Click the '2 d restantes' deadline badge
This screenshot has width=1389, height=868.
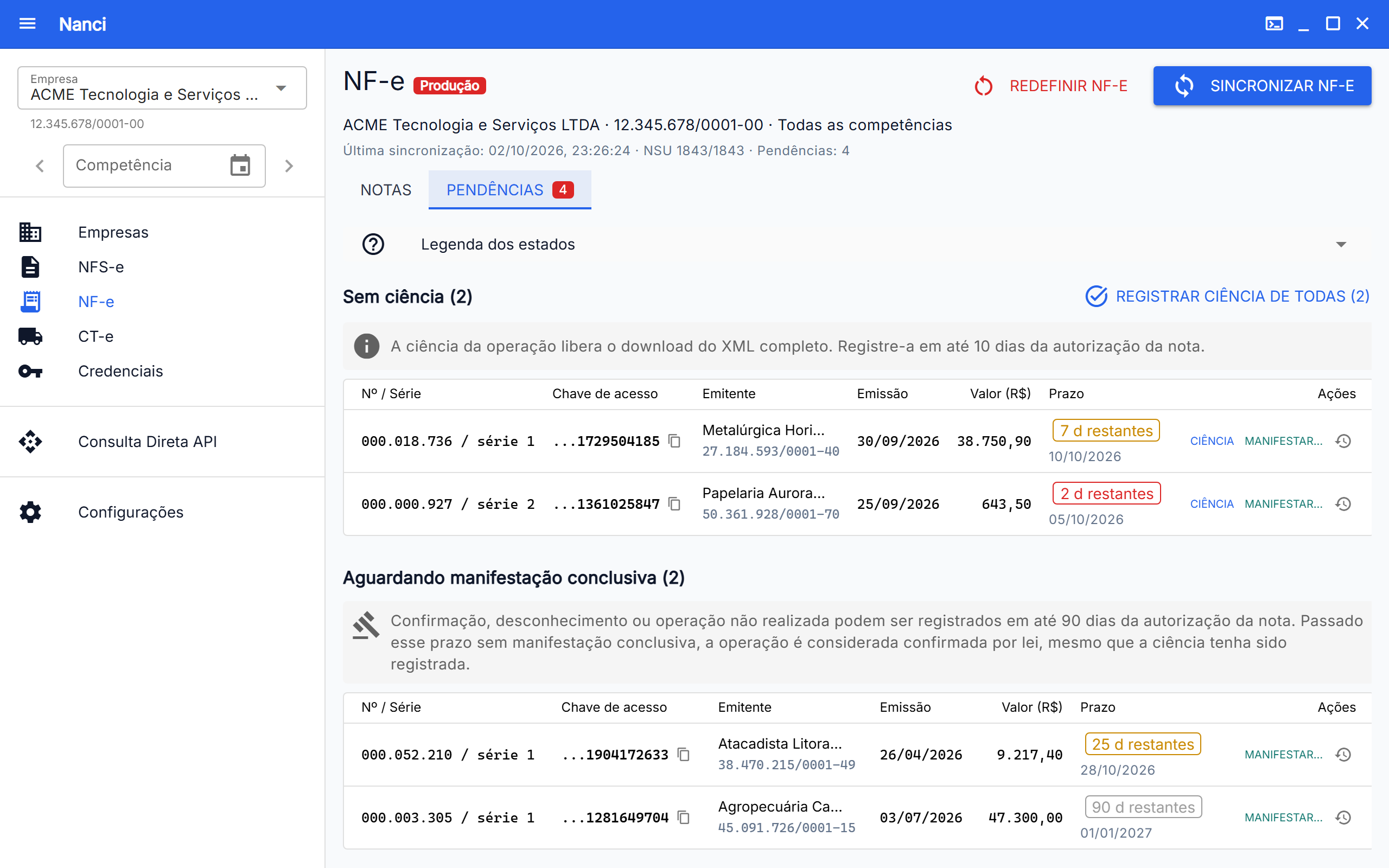[x=1107, y=493]
